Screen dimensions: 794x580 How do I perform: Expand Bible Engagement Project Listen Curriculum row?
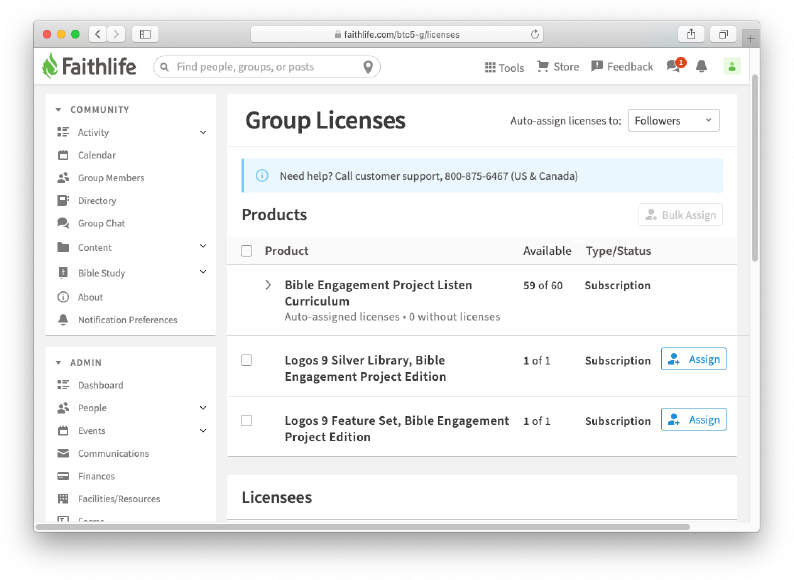point(268,285)
